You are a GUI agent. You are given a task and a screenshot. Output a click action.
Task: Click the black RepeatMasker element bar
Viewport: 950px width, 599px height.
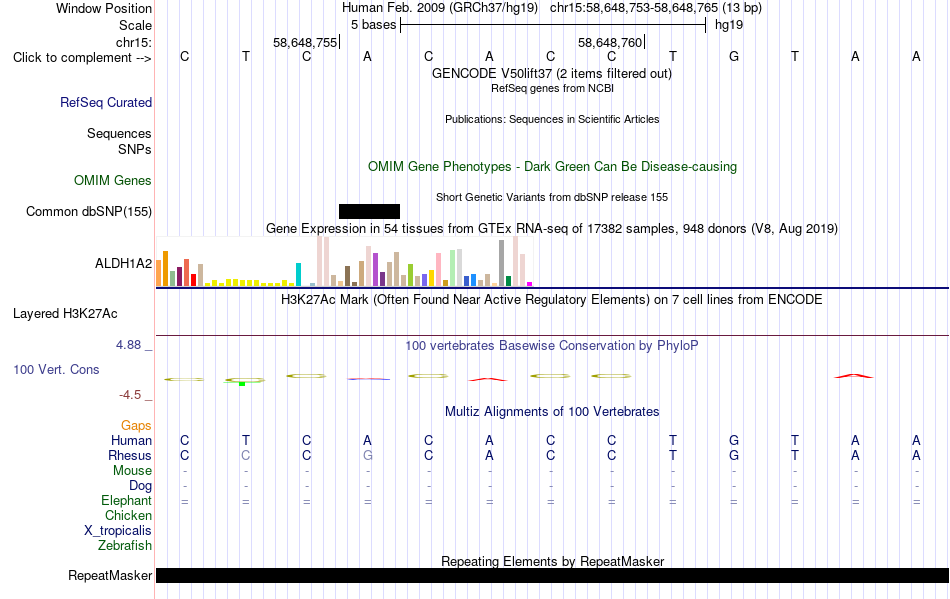point(552,575)
